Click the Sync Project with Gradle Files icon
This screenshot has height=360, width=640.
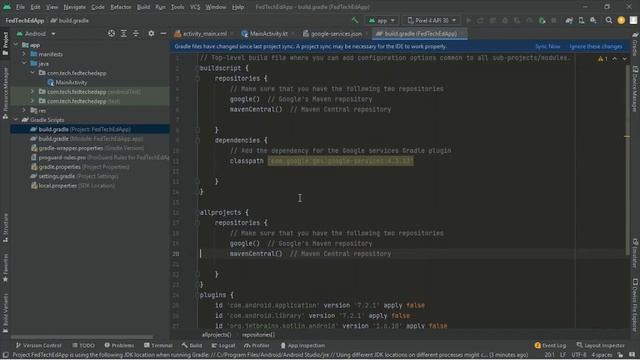point(569,20)
